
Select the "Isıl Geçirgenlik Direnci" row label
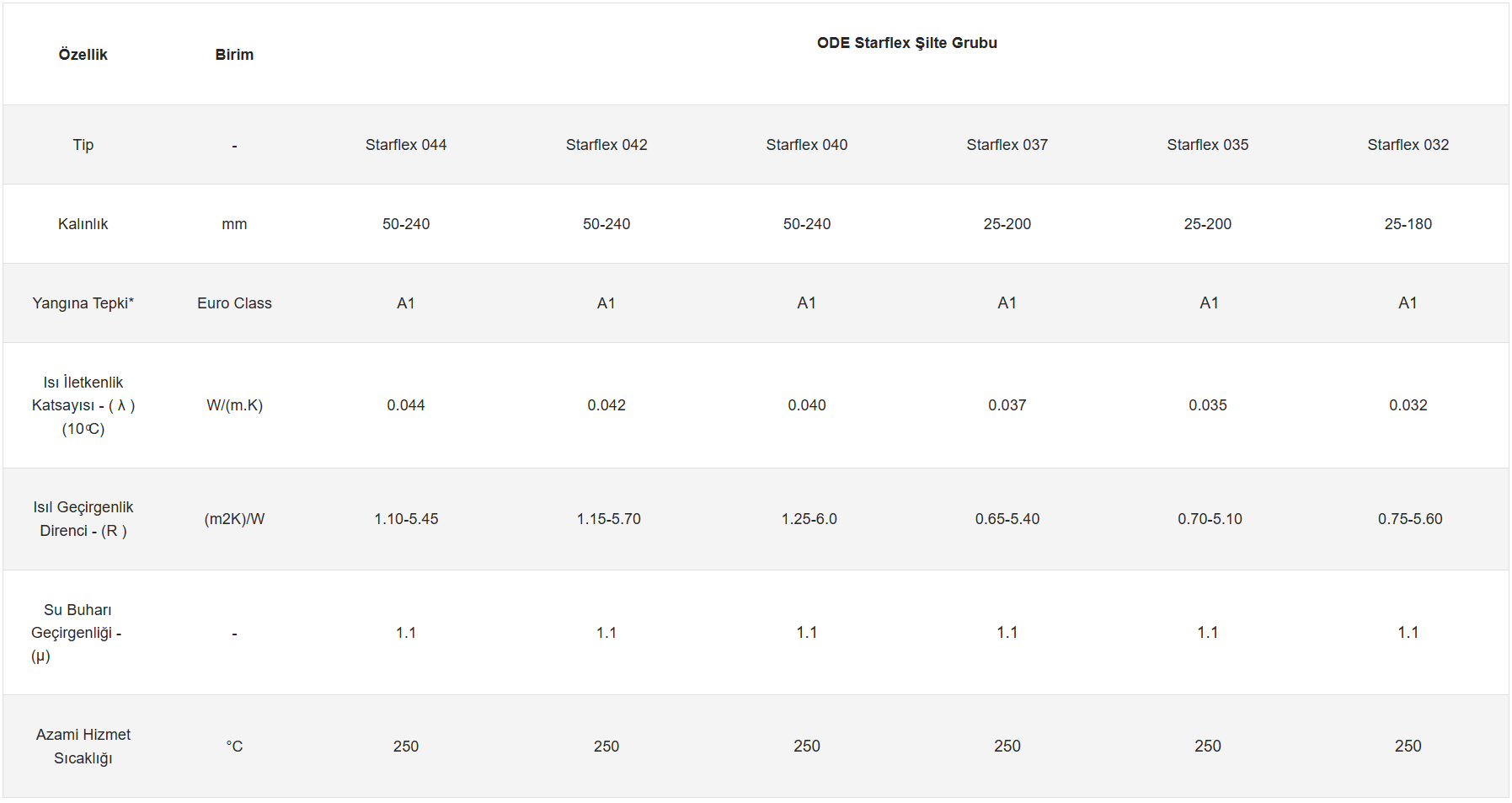pyautogui.click(x=83, y=519)
